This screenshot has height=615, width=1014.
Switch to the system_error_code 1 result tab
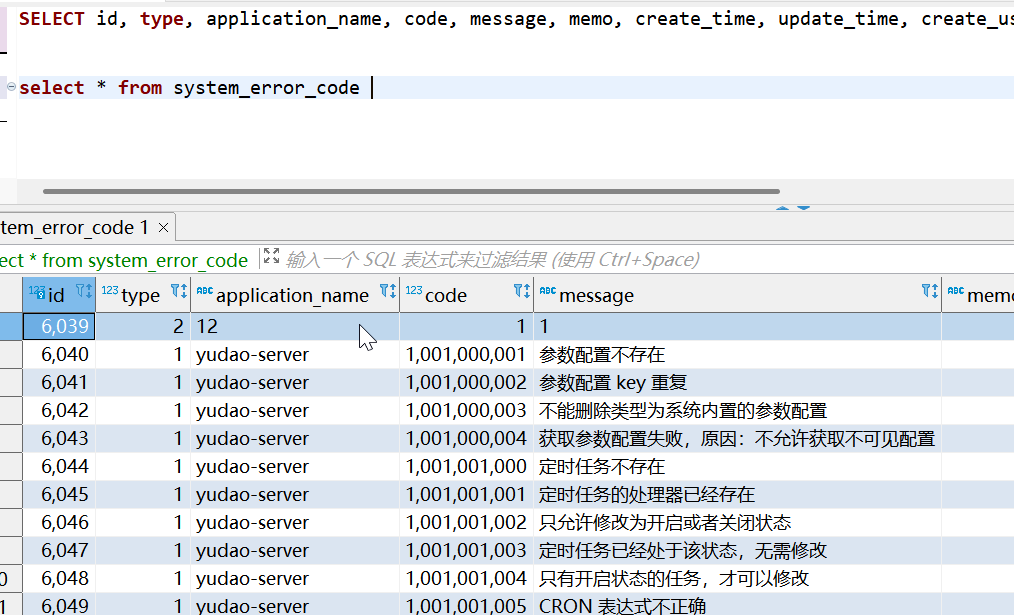coord(74,227)
